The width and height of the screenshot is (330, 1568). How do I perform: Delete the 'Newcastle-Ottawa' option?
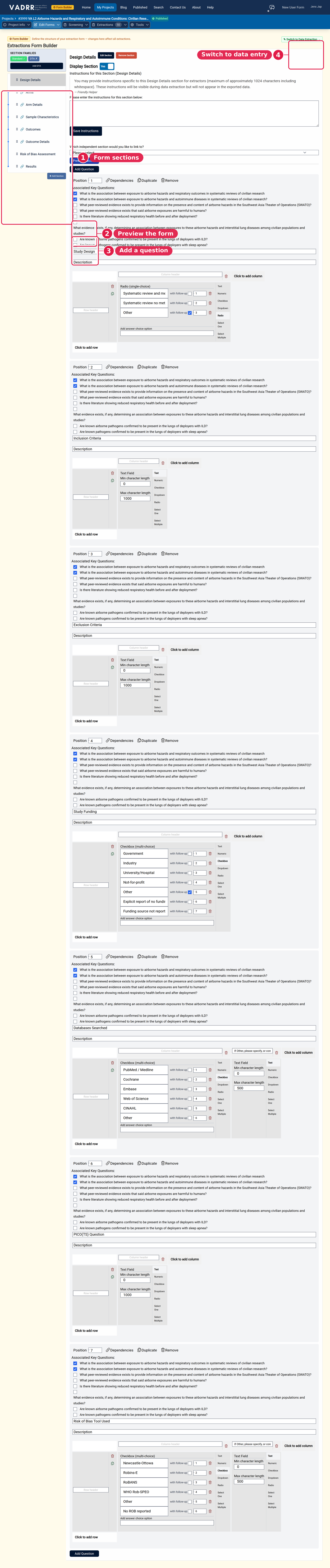click(x=210, y=1463)
